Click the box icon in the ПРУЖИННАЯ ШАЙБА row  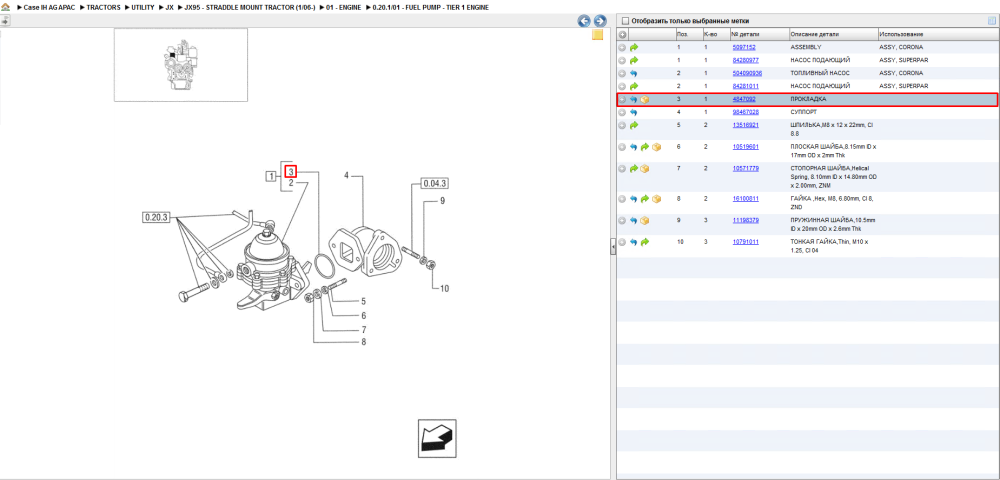tap(645, 221)
